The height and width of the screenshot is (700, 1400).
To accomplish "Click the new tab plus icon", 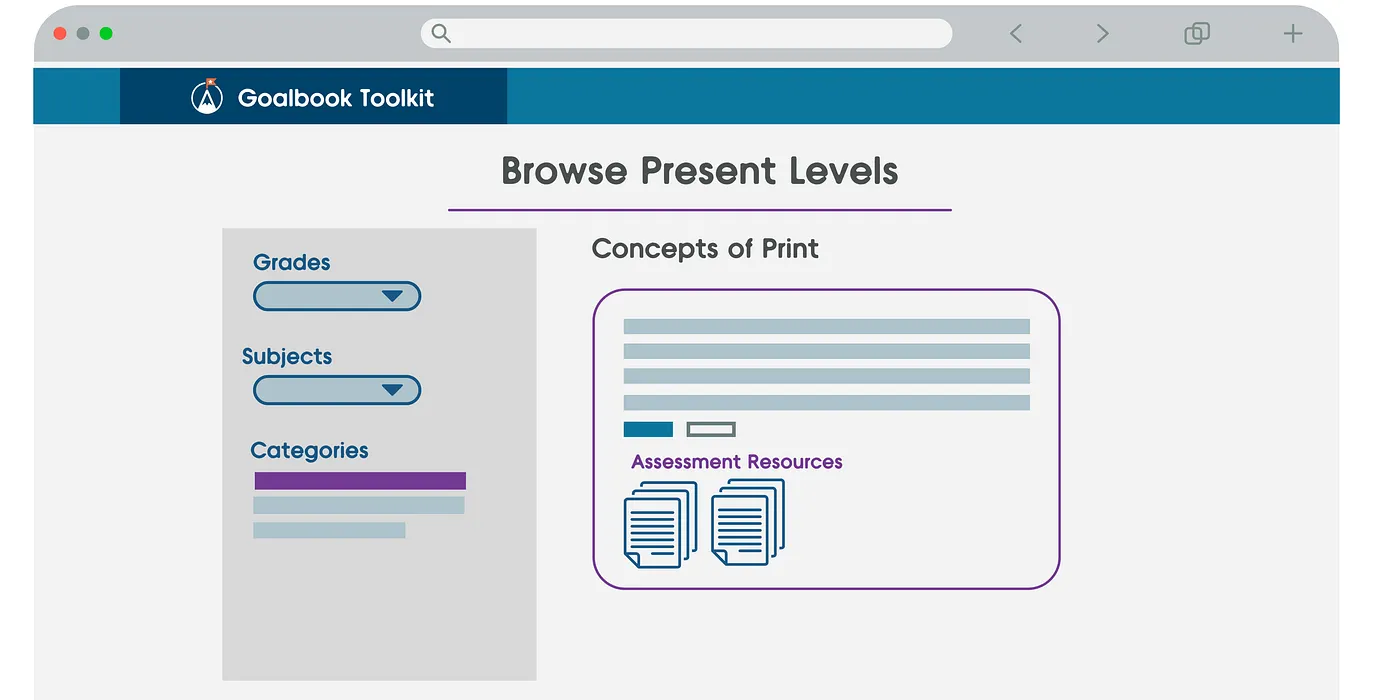I will [1292, 33].
